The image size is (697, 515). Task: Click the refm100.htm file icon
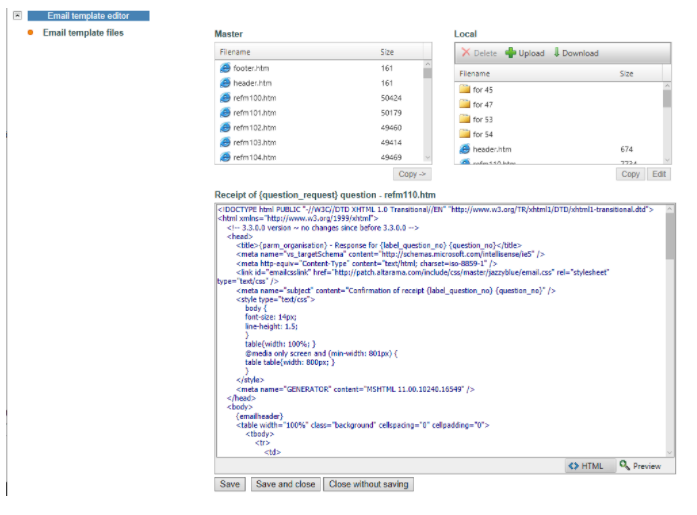pyautogui.click(x=225, y=98)
